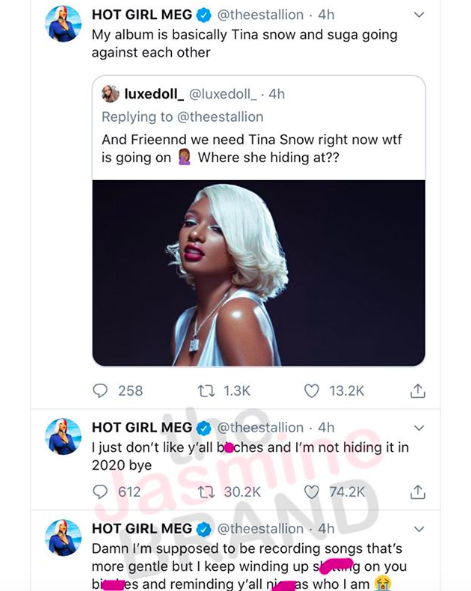Open @theestallion handle on first tweet

click(260, 15)
